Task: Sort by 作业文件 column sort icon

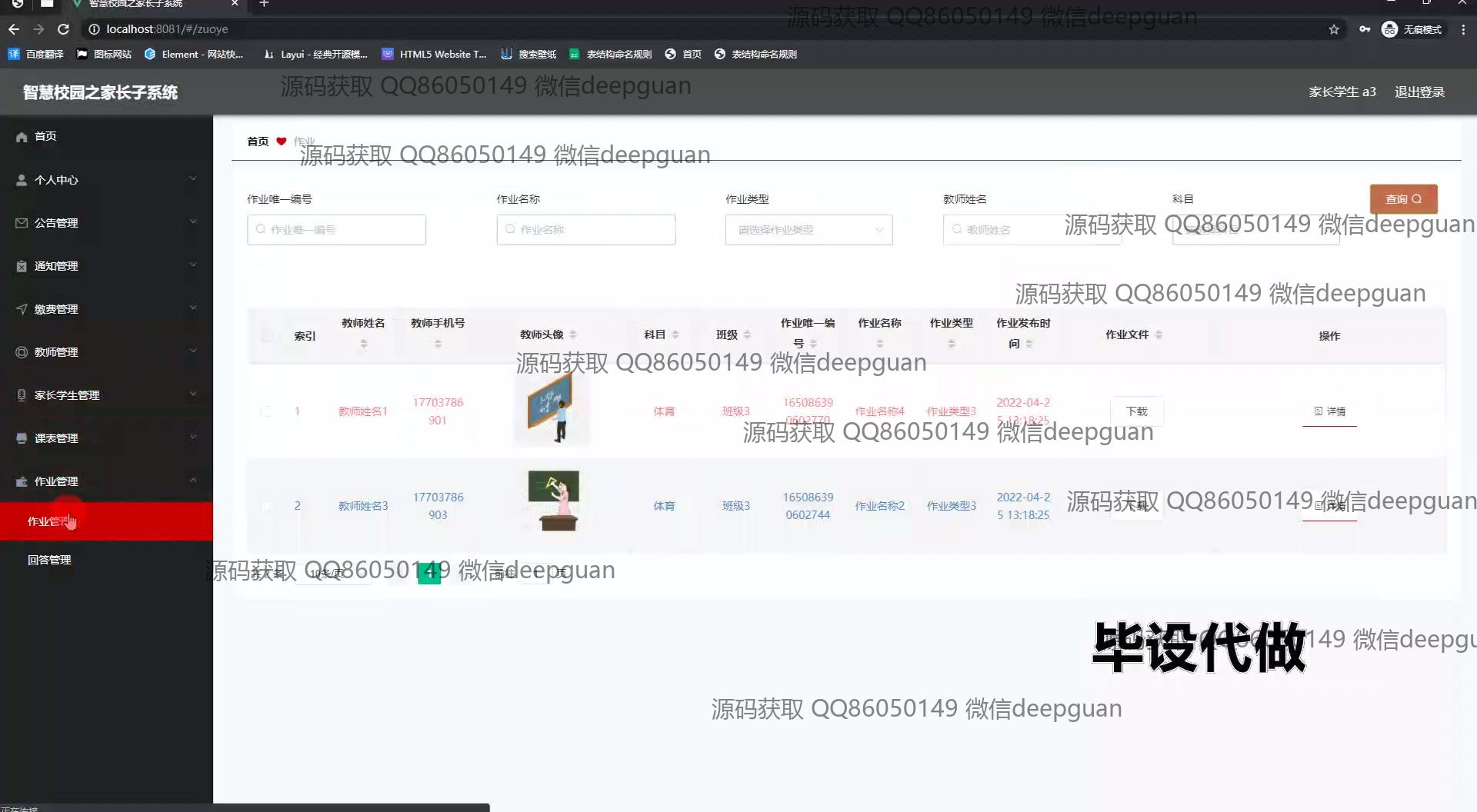Action: pyautogui.click(x=1159, y=334)
